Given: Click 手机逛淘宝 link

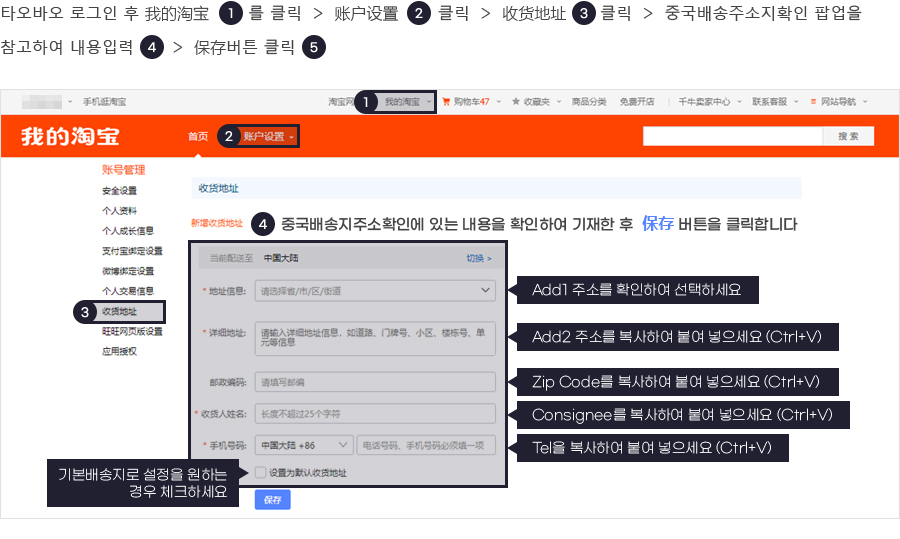Looking at the screenshot, I should pos(104,102).
